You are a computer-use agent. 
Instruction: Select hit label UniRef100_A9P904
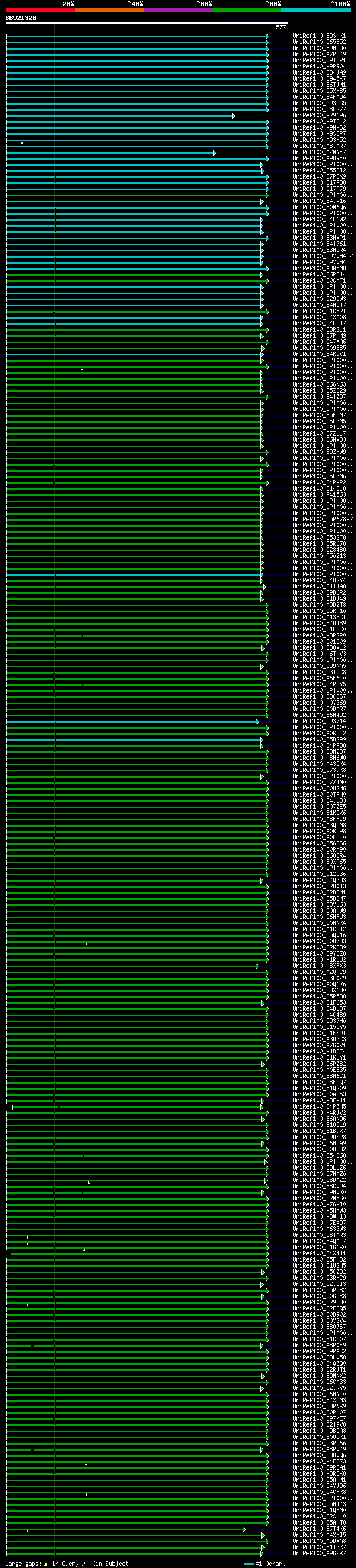[319, 66]
